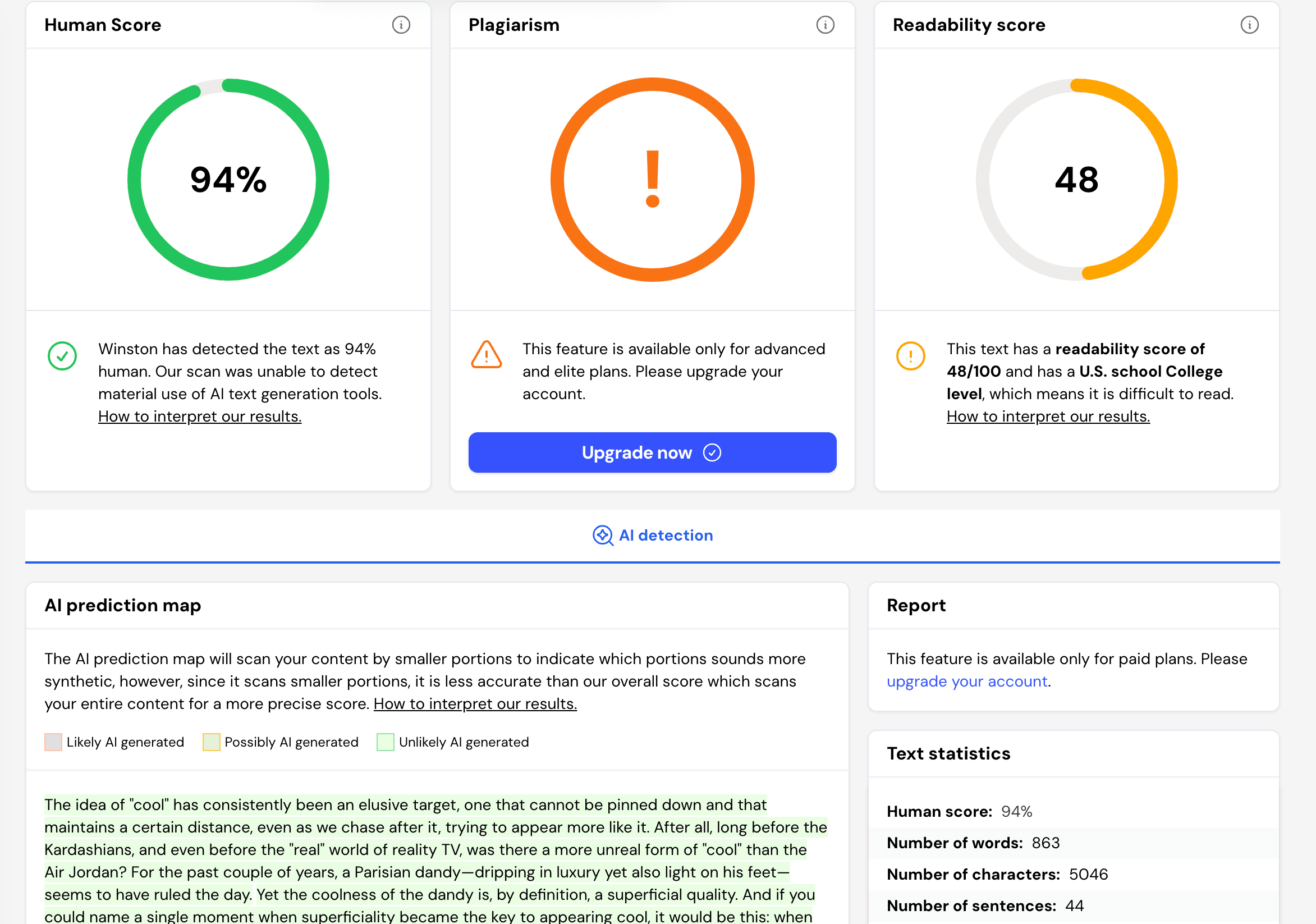Click the 94% human score gauge

tap(228, 180)
